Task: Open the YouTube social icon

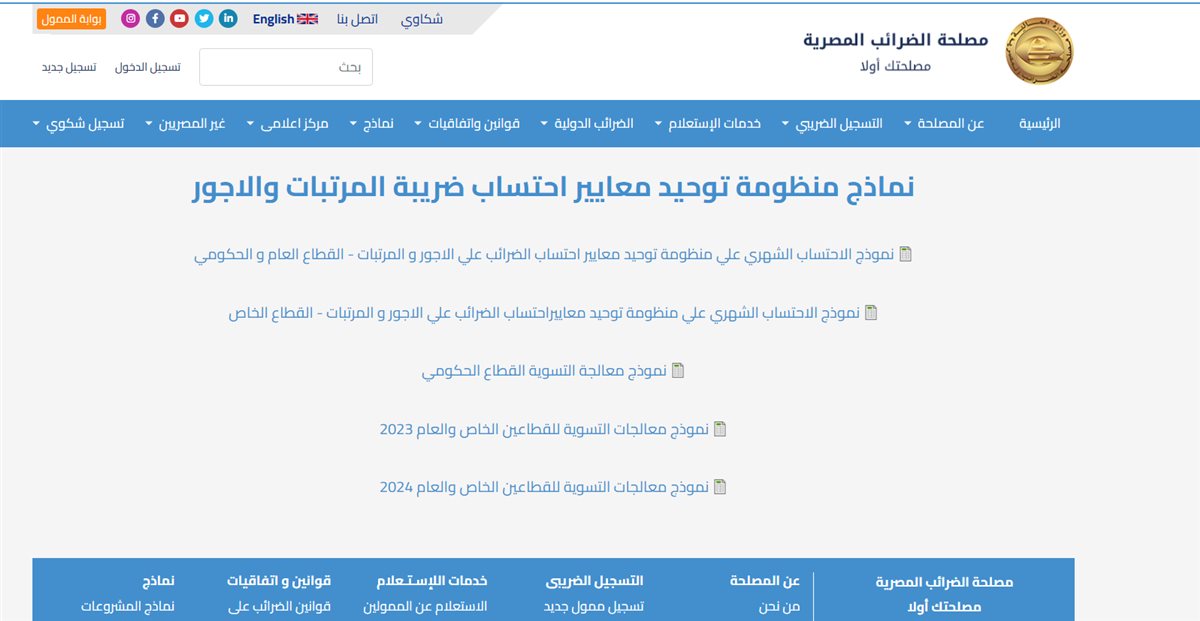Action: coord(179,18)
